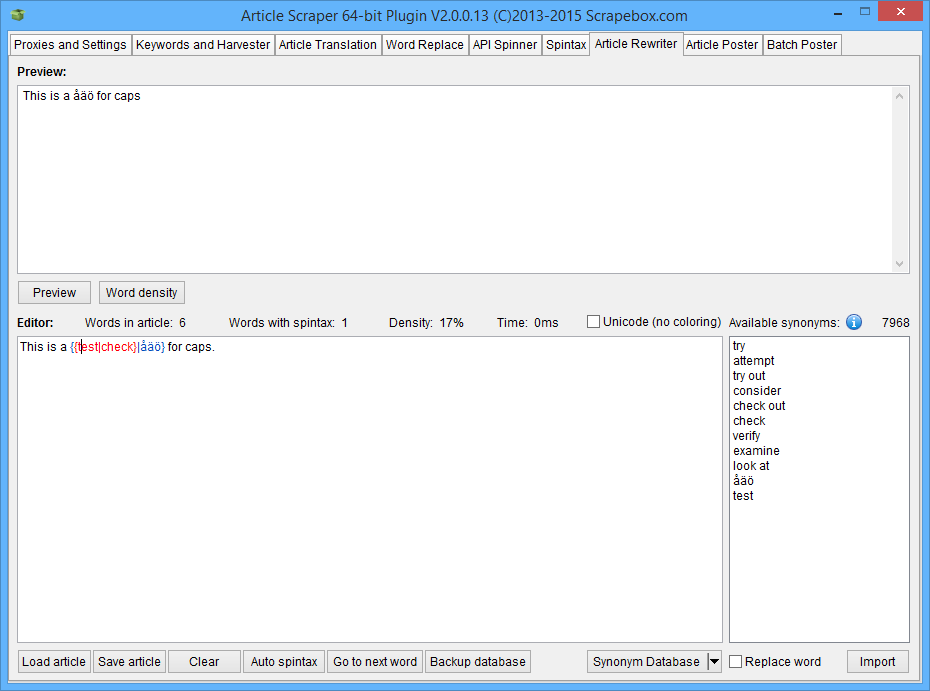Go to the Word Replace tab
The image size is (930, 691).
pyautogui.click(x=425, y=44)
